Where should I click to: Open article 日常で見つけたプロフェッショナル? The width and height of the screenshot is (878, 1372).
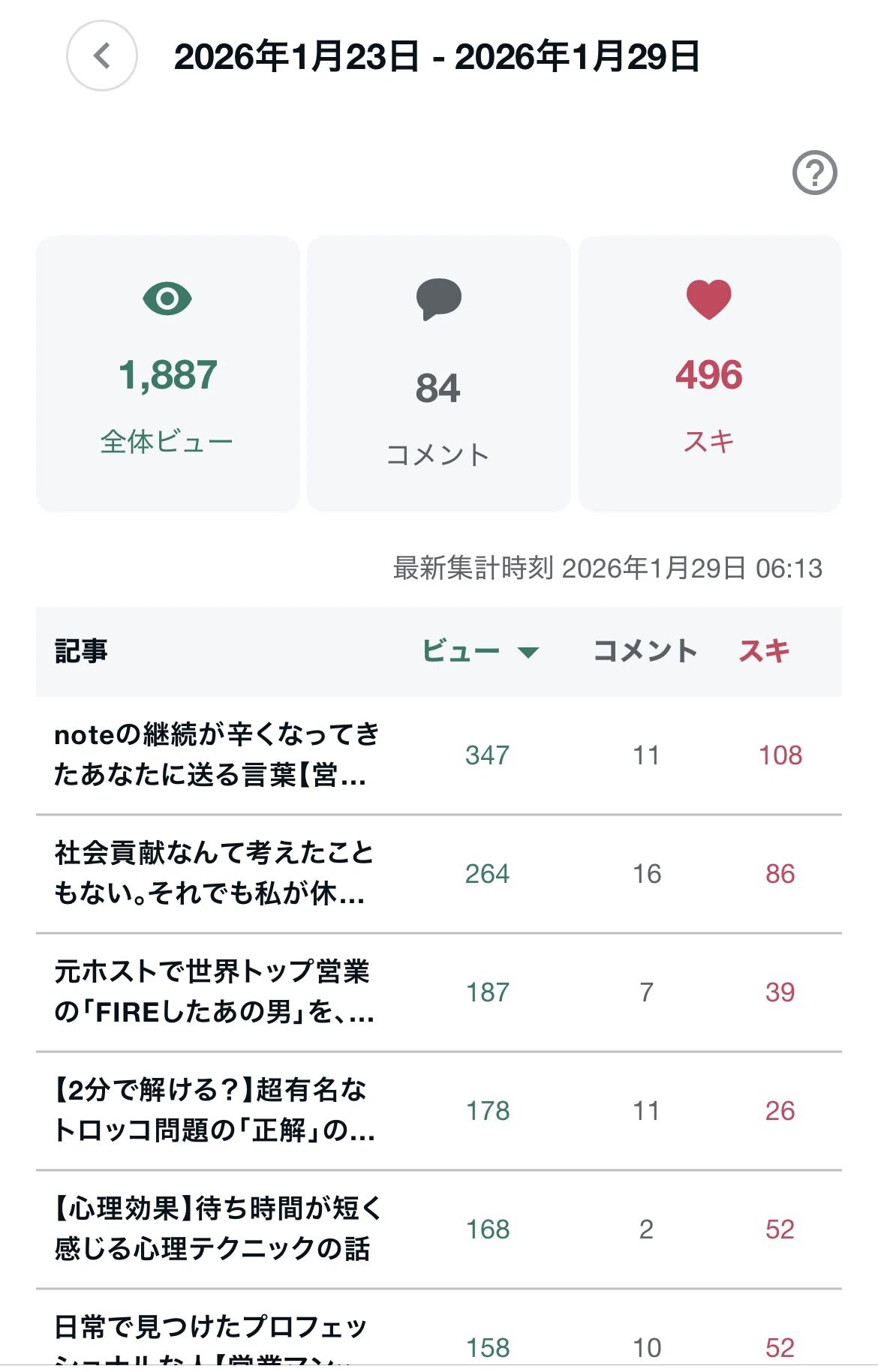point(211,1343)
